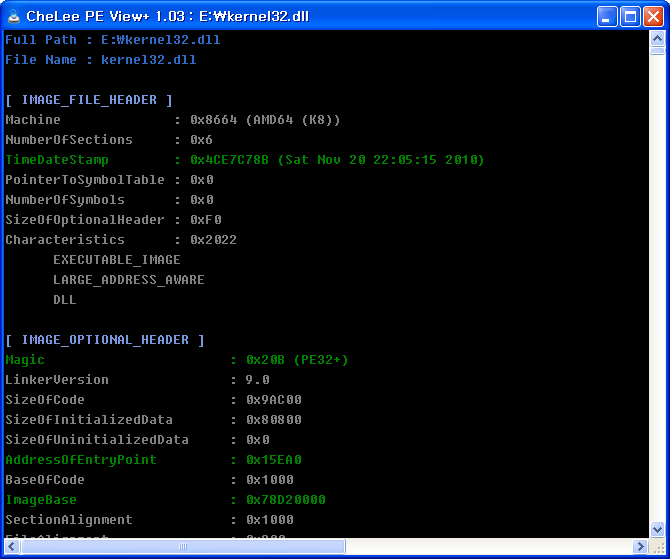This screenshot has width=670, height=559.
Task: Click the 'Full Path : E:\kernel32.dll' line
Action: [x=113, y=40]
